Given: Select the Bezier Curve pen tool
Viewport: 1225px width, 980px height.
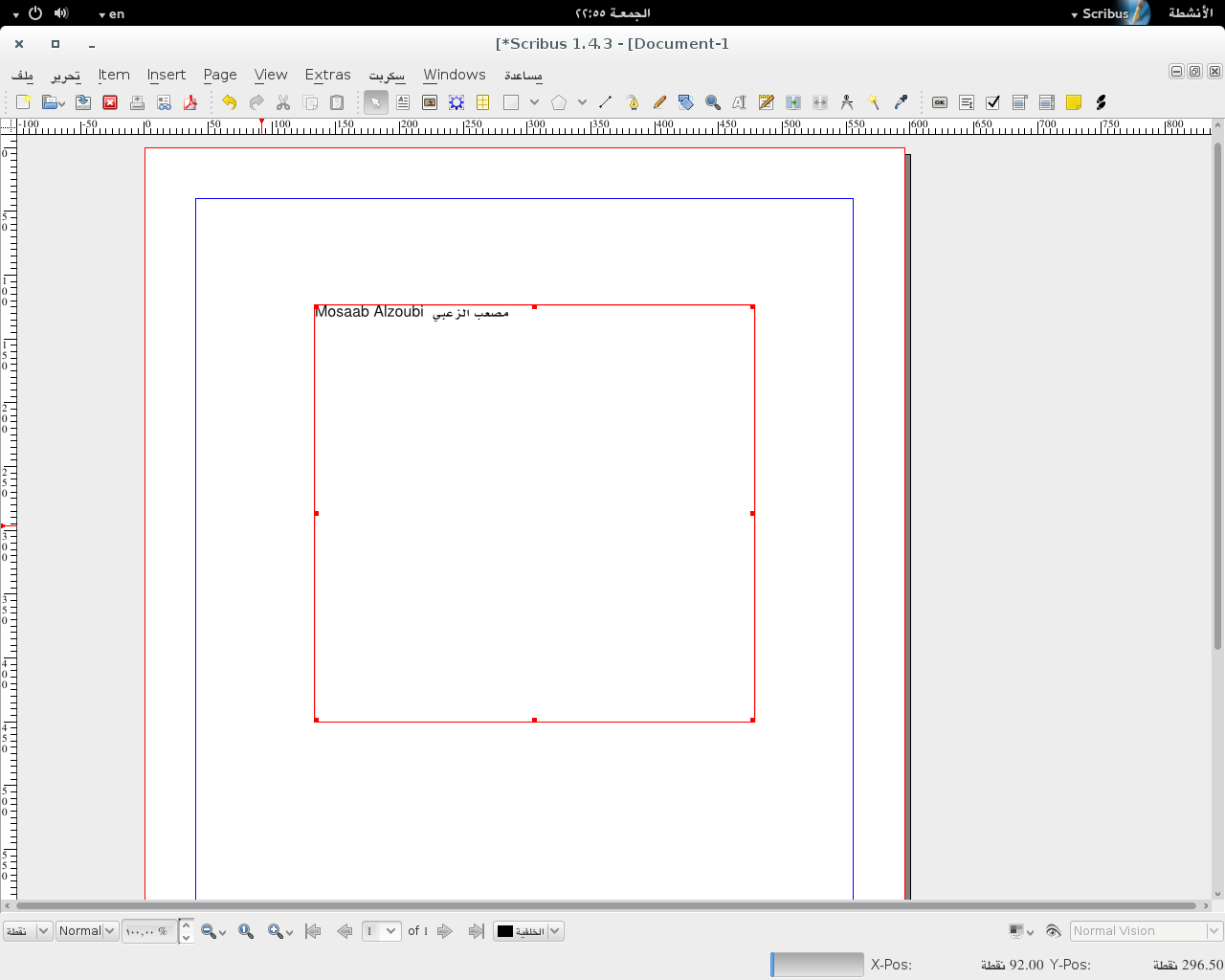Looking at the screenshot, I should point(633,102).
